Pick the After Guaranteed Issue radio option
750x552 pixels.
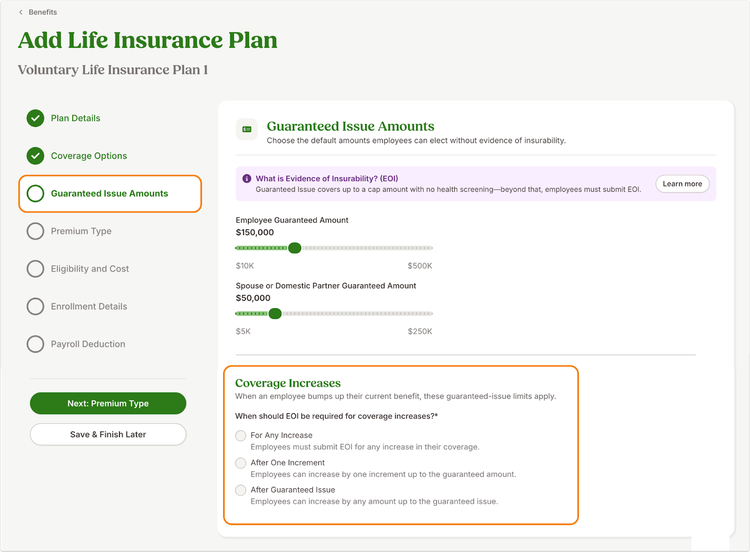[x=241, y=490]
